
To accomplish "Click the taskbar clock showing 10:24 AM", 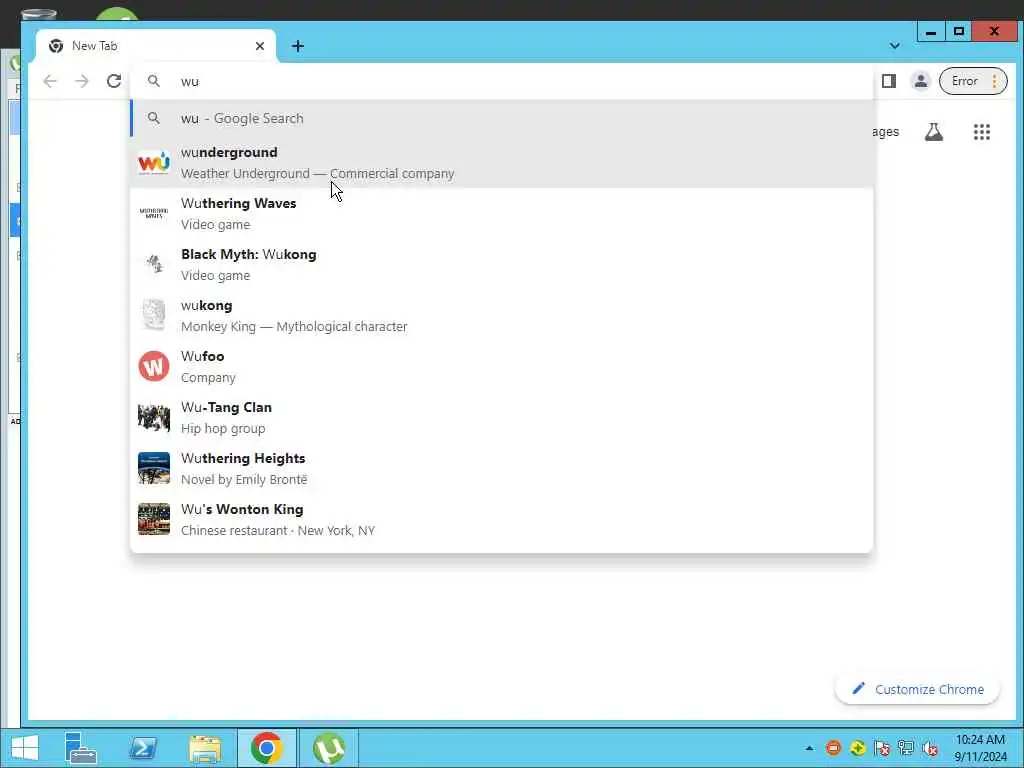I will point(980,748).
